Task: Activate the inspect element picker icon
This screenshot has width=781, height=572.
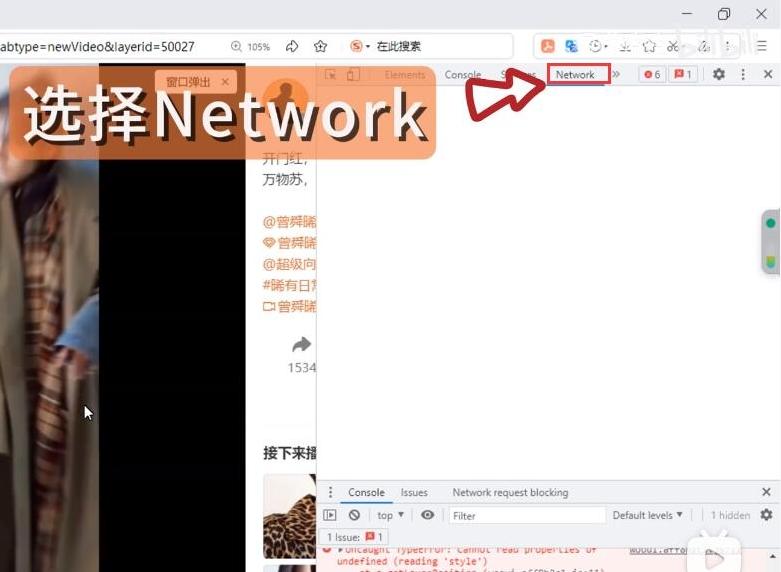Action: [330, 75]
